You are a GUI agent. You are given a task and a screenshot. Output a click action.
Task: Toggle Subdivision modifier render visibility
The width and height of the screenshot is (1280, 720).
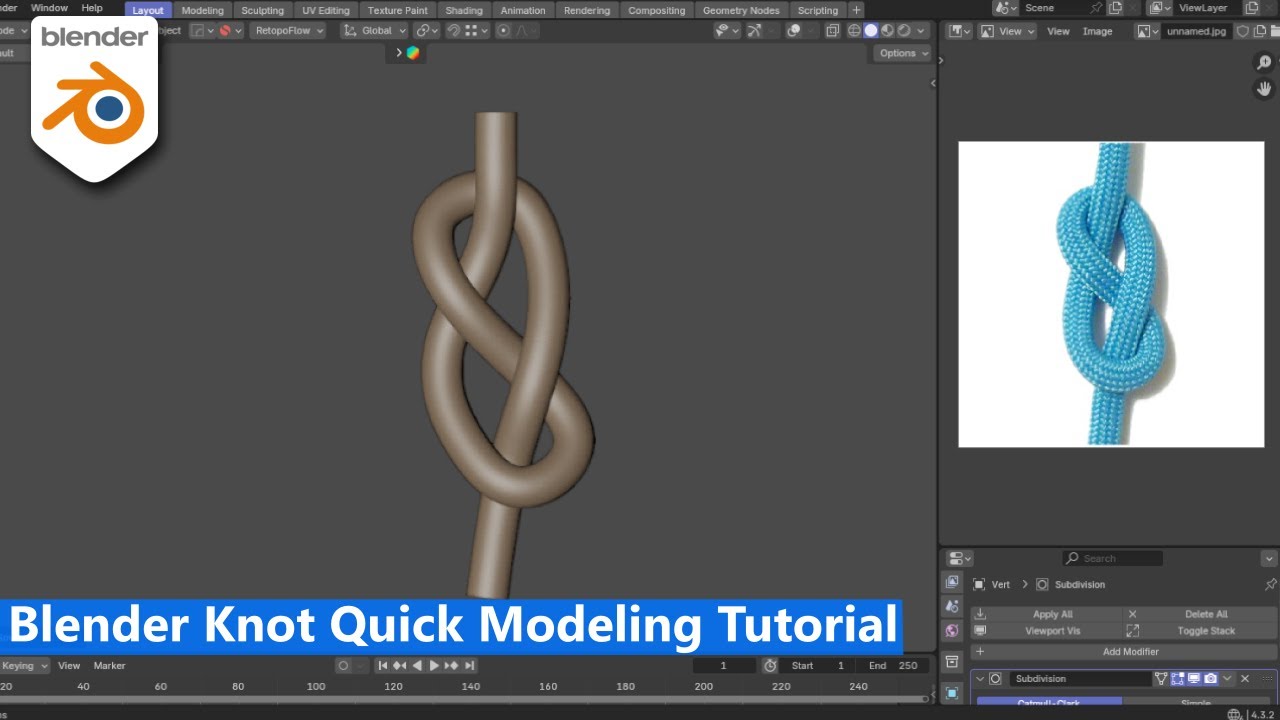click(x=1211, y=679)
